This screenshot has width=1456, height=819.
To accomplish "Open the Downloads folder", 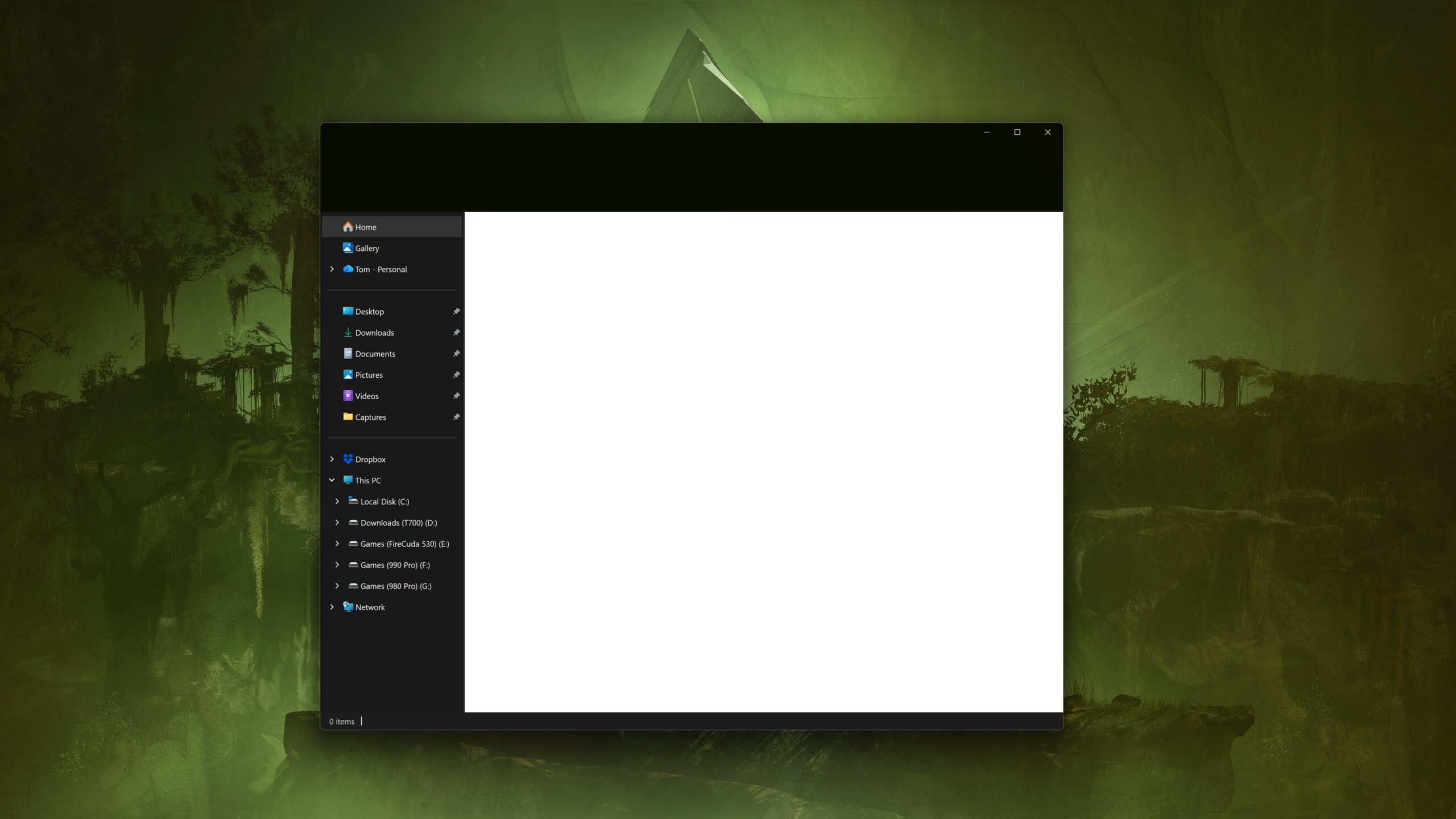I will coord(375,332).
